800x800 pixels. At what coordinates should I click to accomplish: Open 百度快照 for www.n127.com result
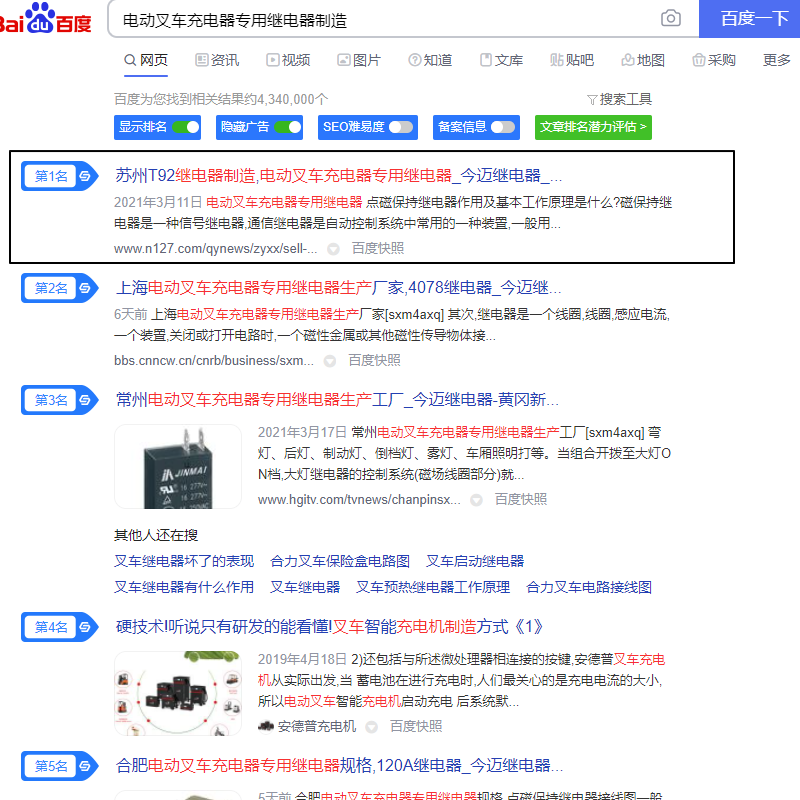378,248
